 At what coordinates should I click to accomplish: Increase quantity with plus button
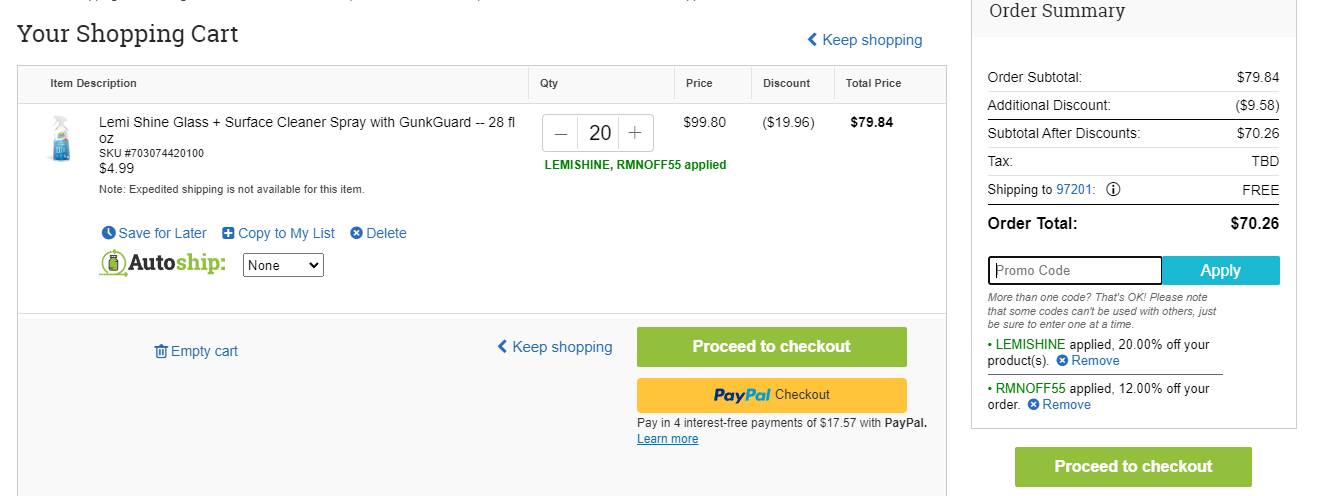tap(635, 133)
